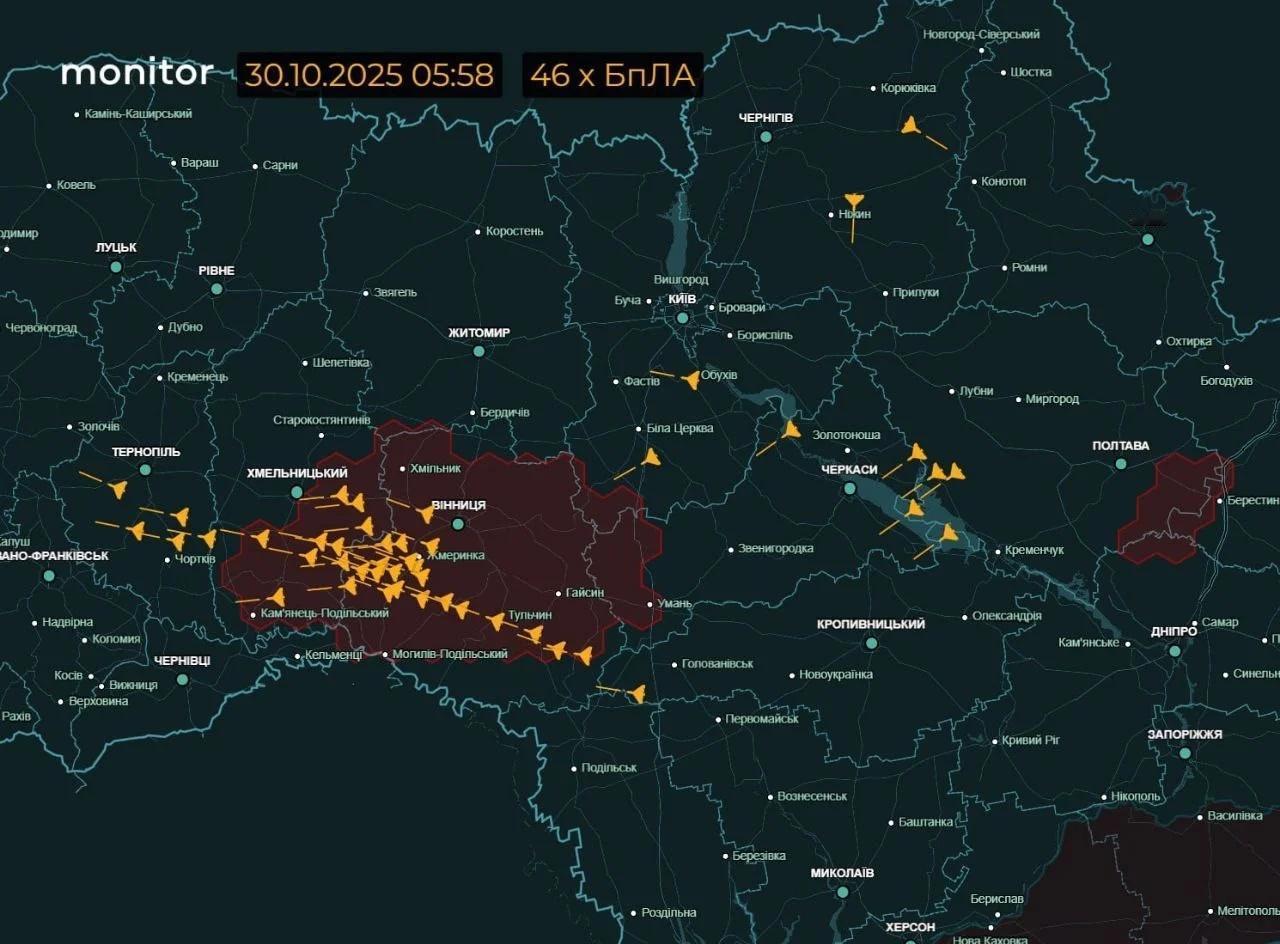Select the Рівне city dot

[216, 289]
